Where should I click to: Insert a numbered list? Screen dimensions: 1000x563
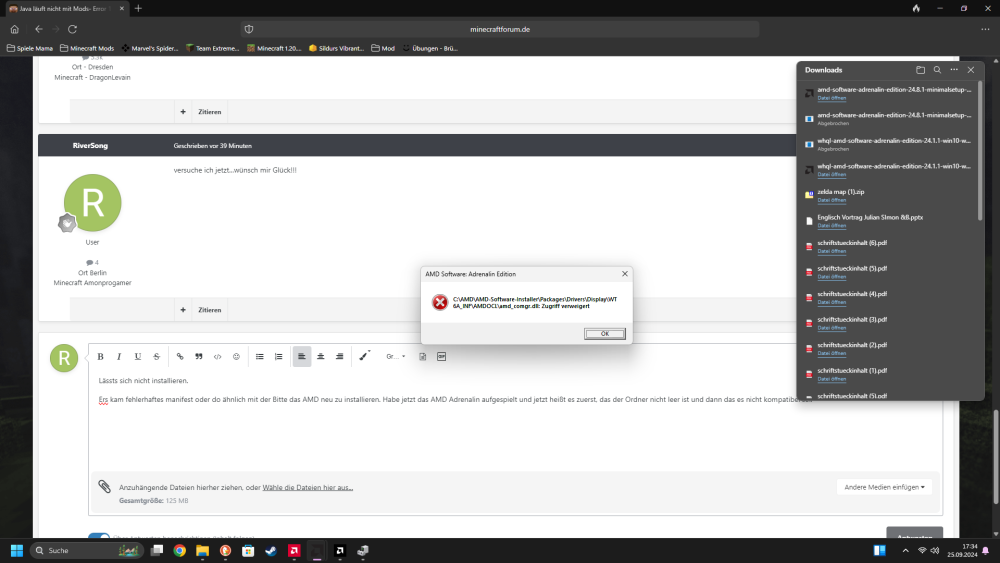pyautogui.click(x=278, y=356)
